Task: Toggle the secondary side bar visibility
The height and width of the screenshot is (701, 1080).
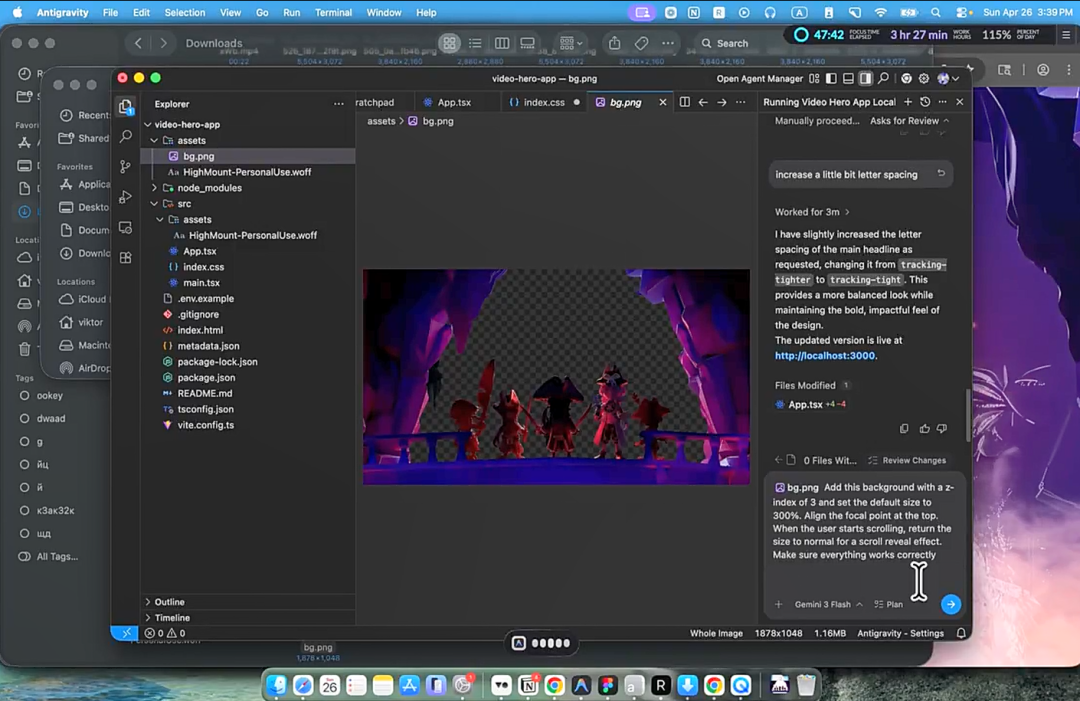Action: click(866, 79)
